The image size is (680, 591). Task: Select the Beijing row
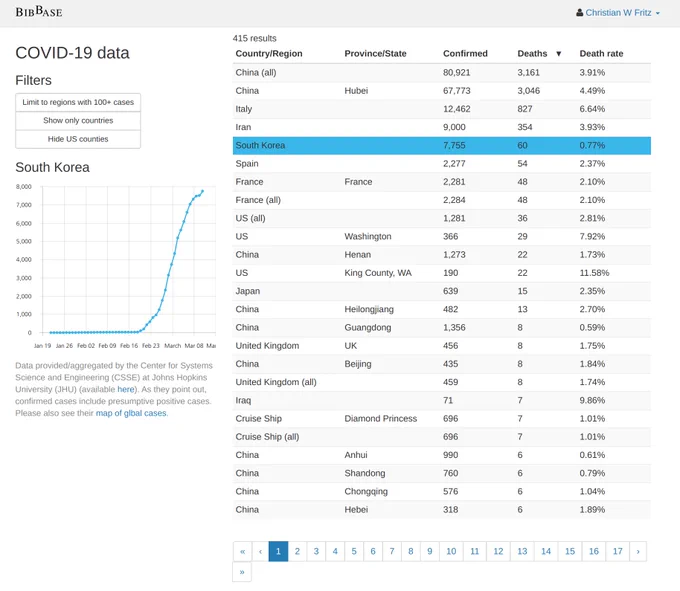[441, 364]
